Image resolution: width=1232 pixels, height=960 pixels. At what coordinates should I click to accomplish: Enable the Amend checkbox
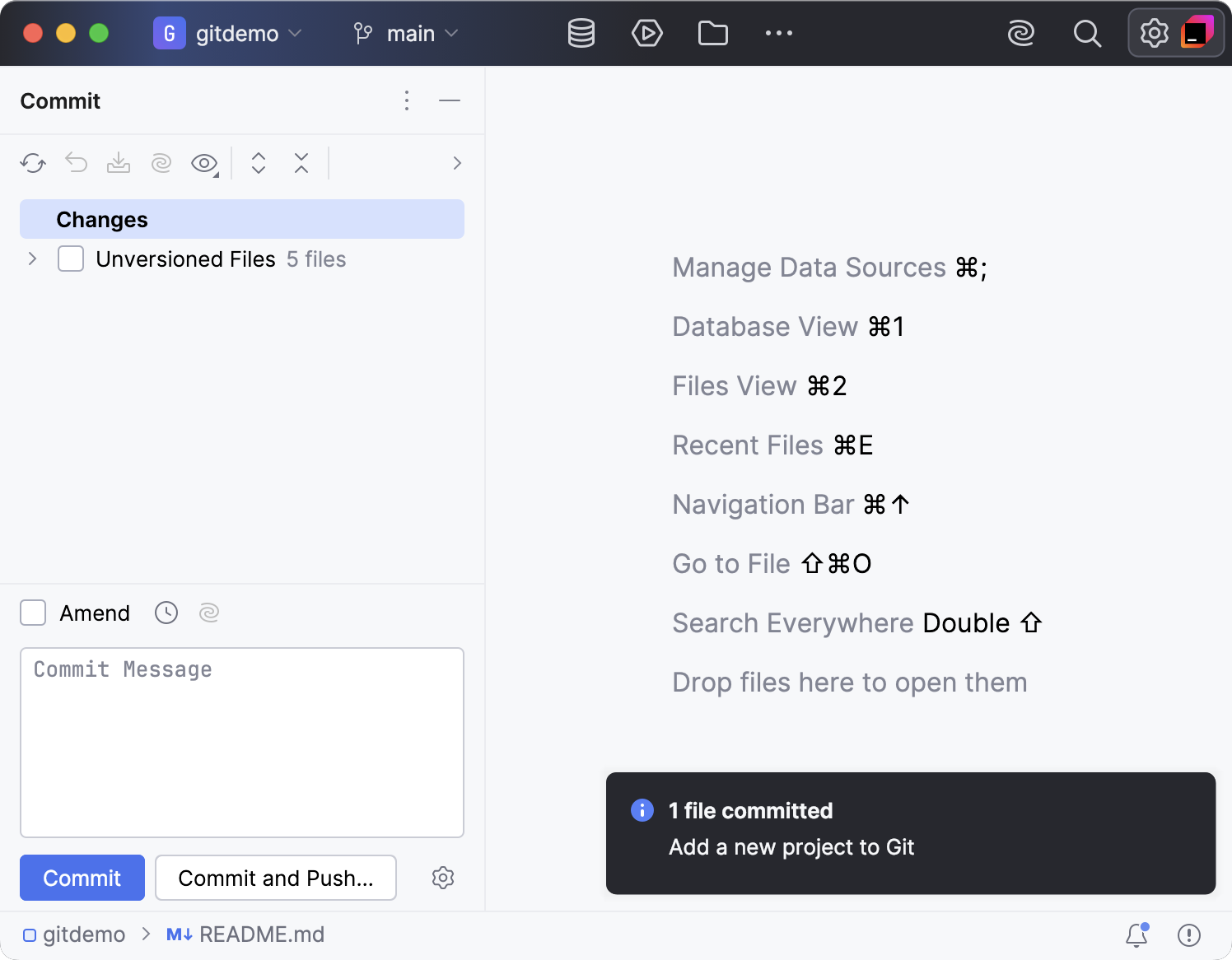[x=33, y=613]
